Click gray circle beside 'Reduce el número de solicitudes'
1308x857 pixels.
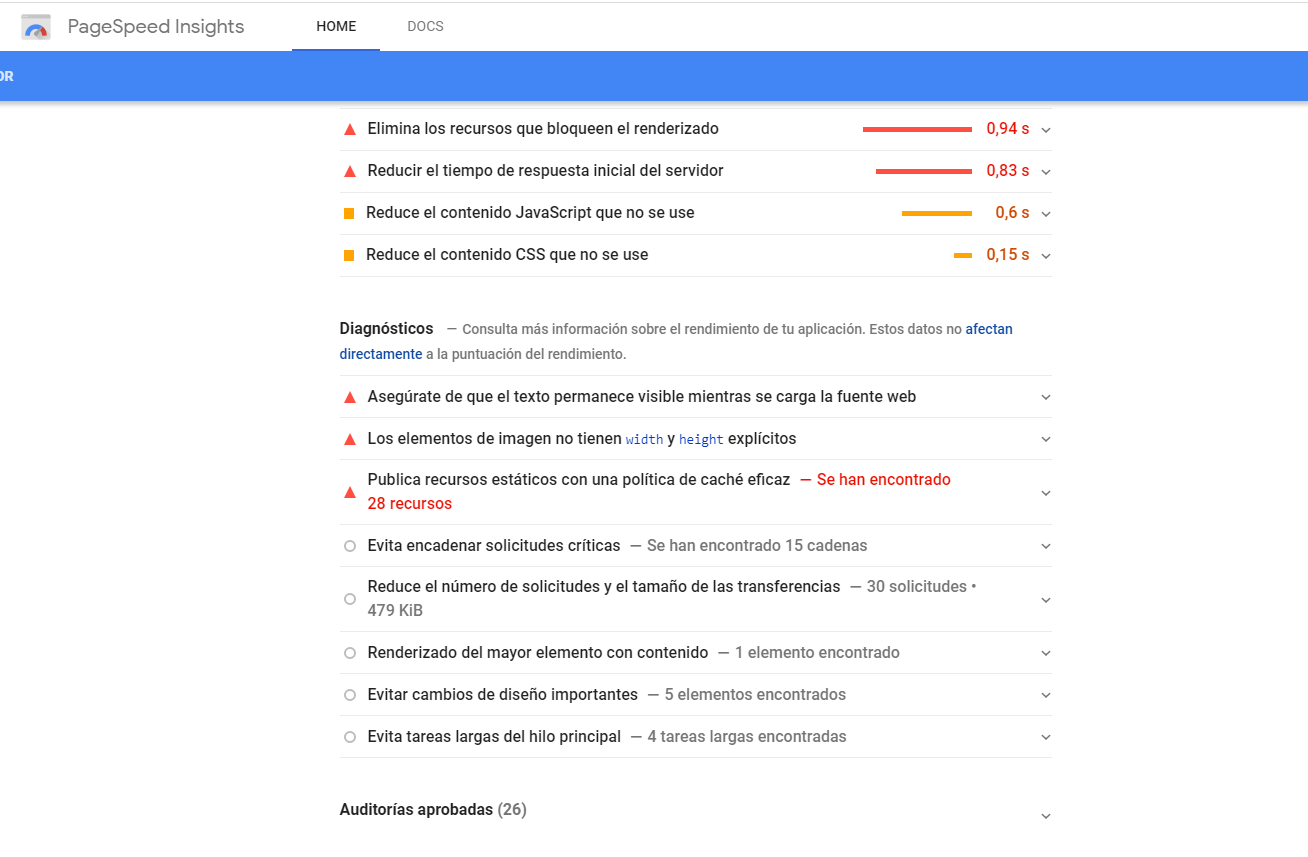(x=350, y=599)
